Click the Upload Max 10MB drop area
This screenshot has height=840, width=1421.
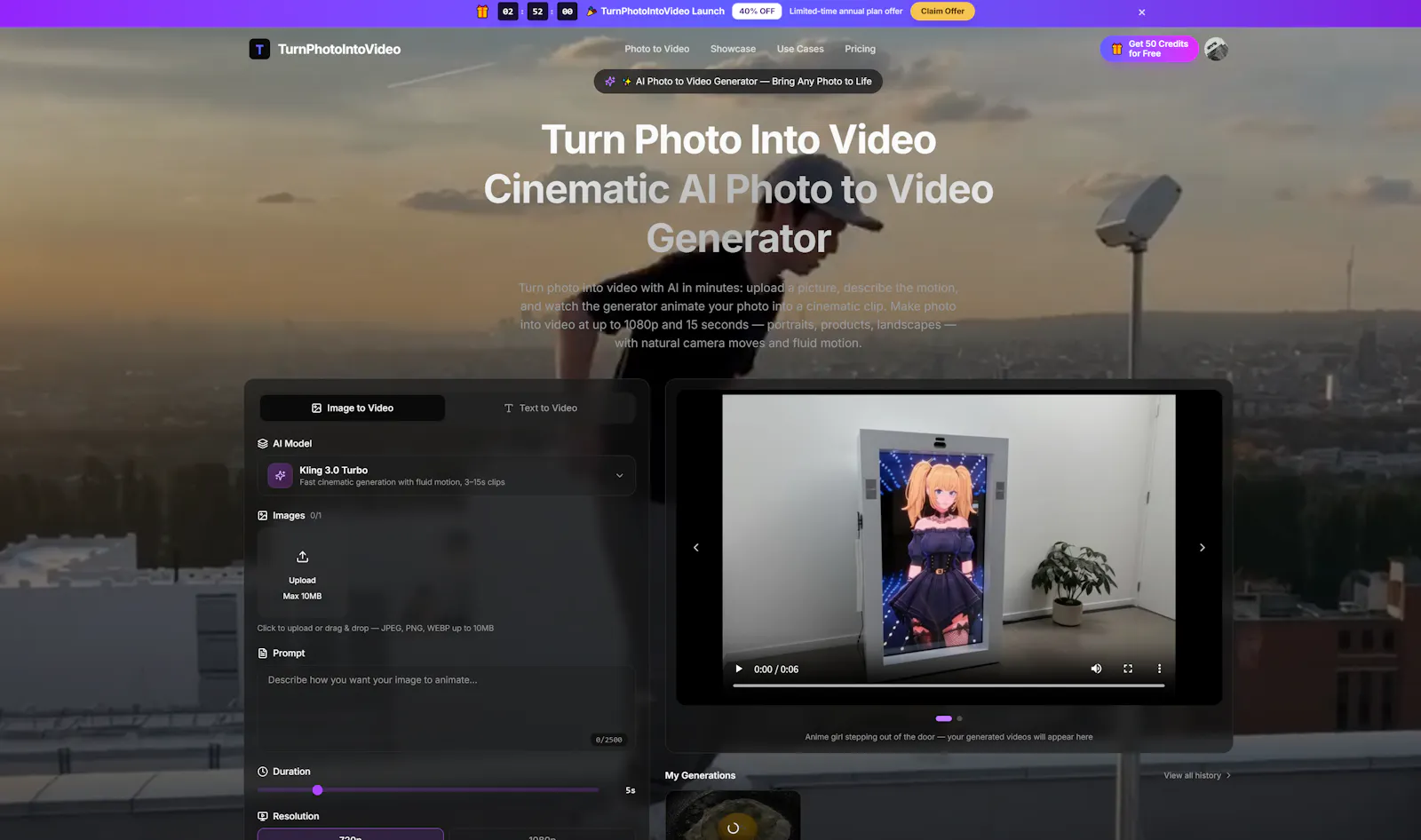tap(302, 575)
